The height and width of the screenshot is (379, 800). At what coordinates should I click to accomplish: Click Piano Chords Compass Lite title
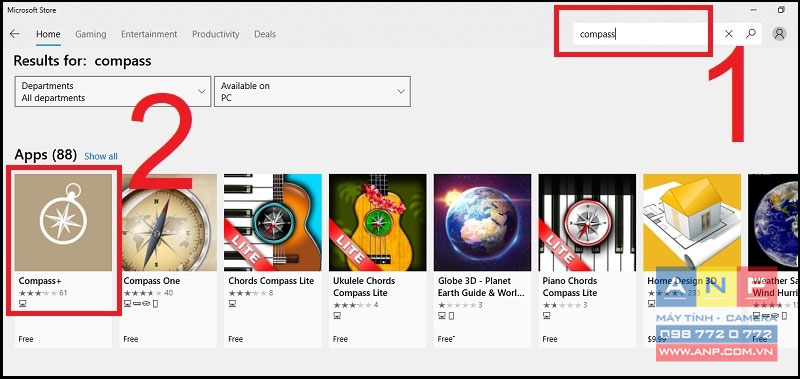570,287
